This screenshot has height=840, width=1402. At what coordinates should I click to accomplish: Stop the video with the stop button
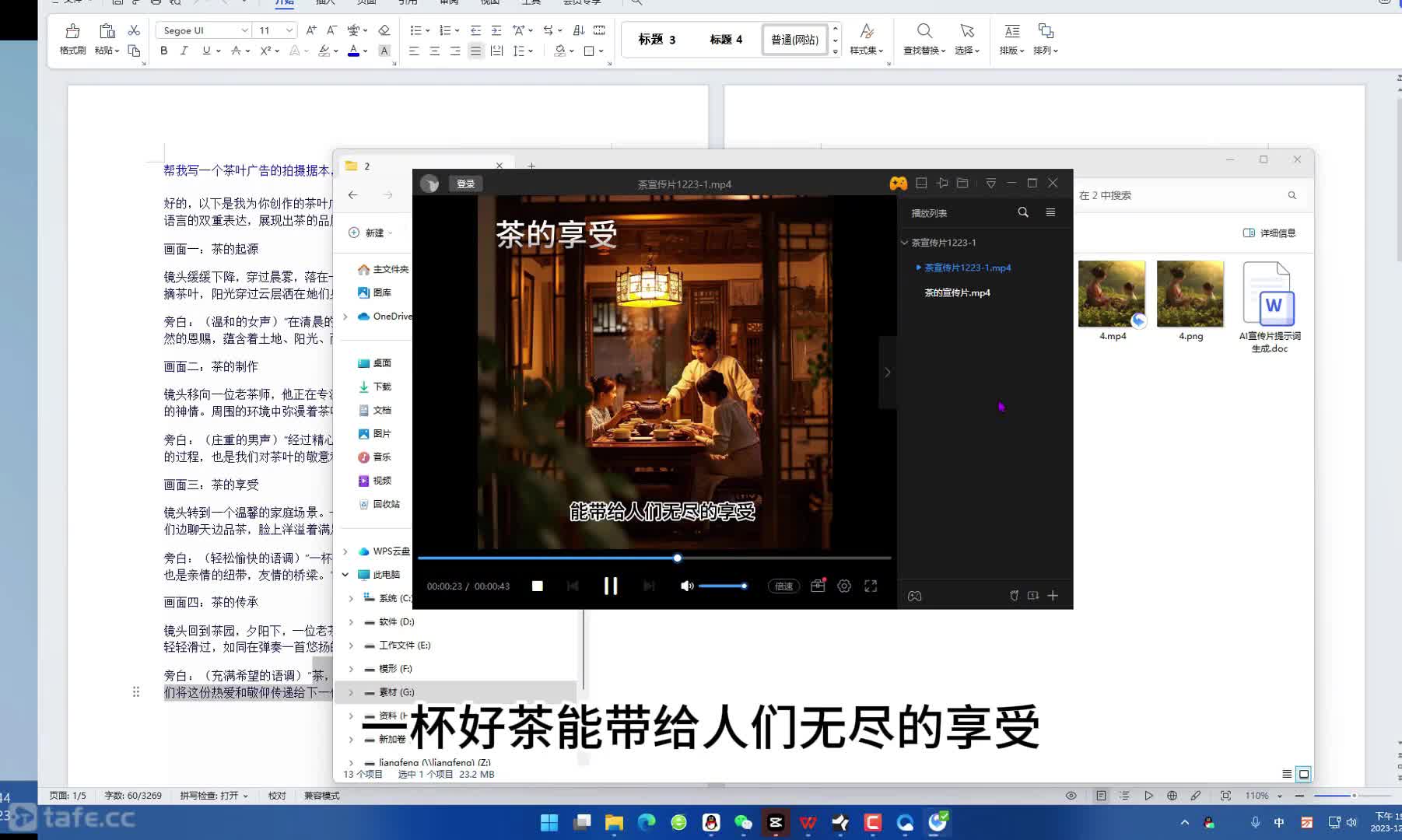click(537, 586)
